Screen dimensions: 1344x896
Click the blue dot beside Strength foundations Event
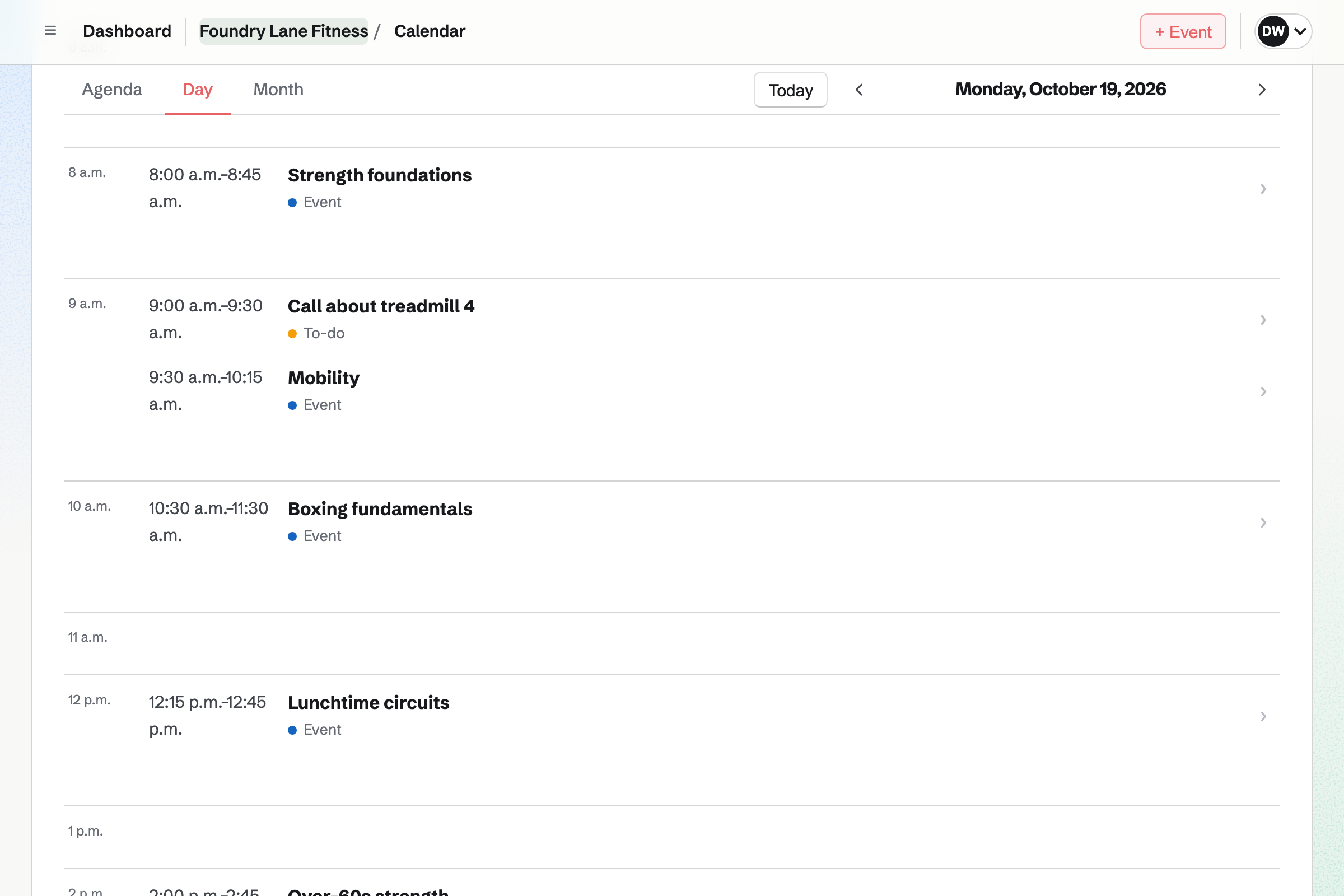click(292, 203)
